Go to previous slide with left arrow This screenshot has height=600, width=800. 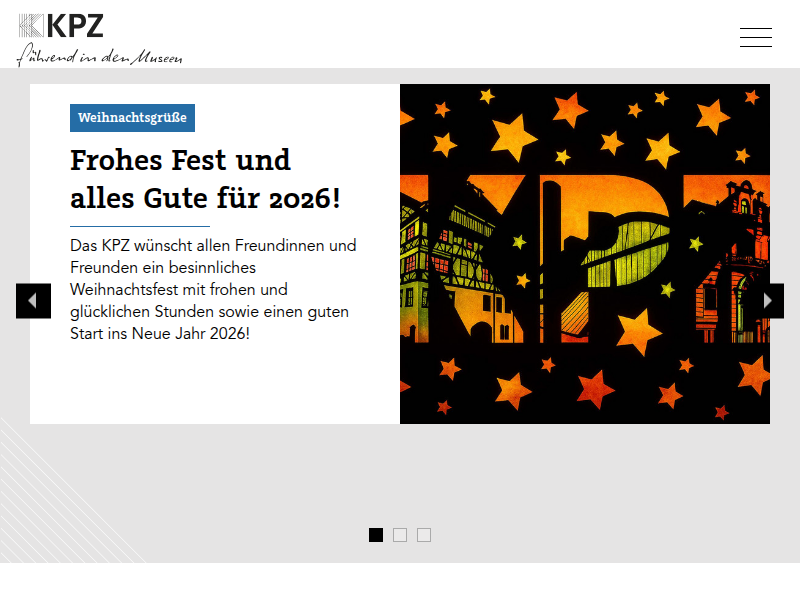tap(33, 301)
